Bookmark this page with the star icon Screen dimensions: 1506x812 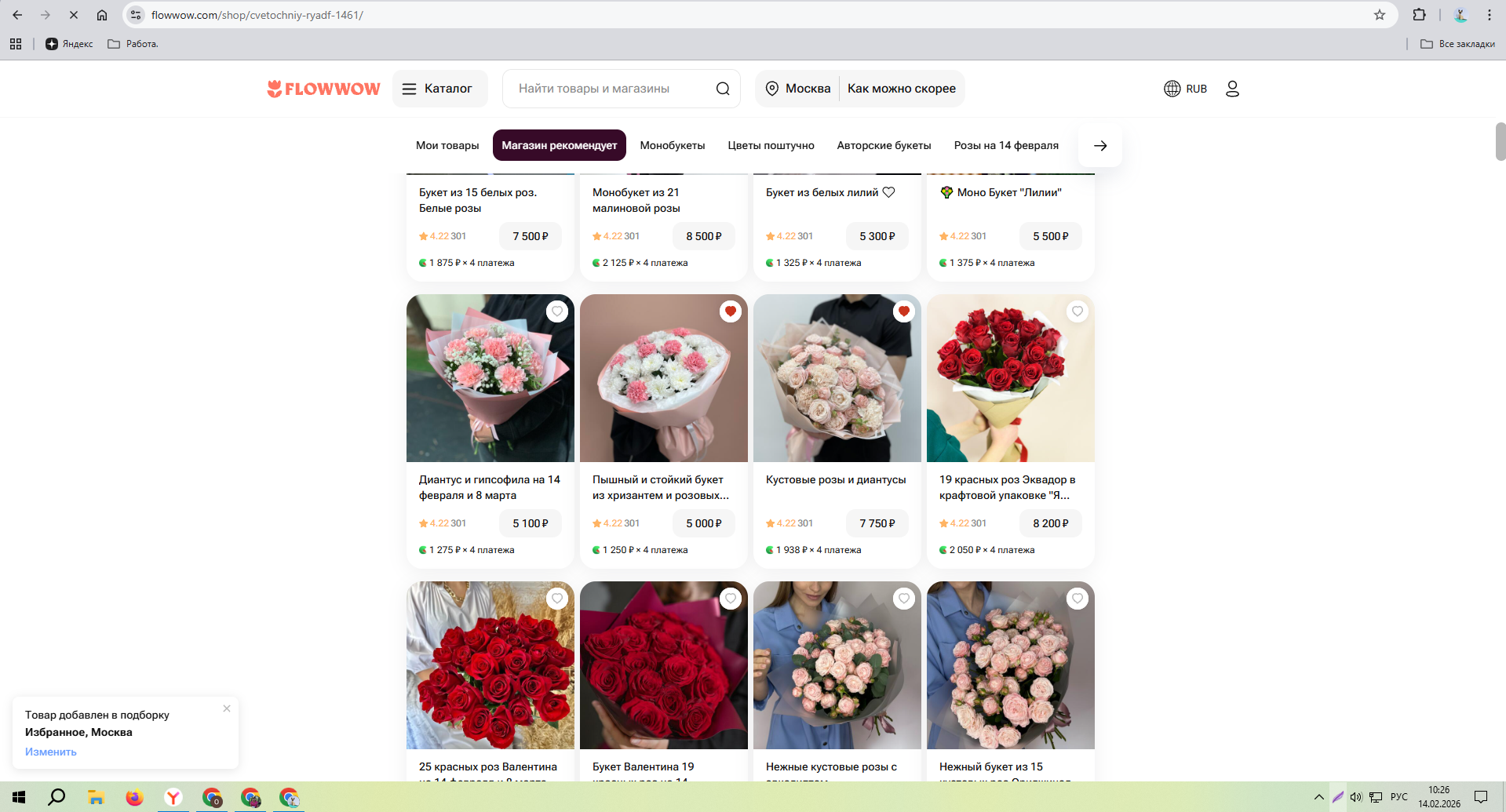(1380, 15)
